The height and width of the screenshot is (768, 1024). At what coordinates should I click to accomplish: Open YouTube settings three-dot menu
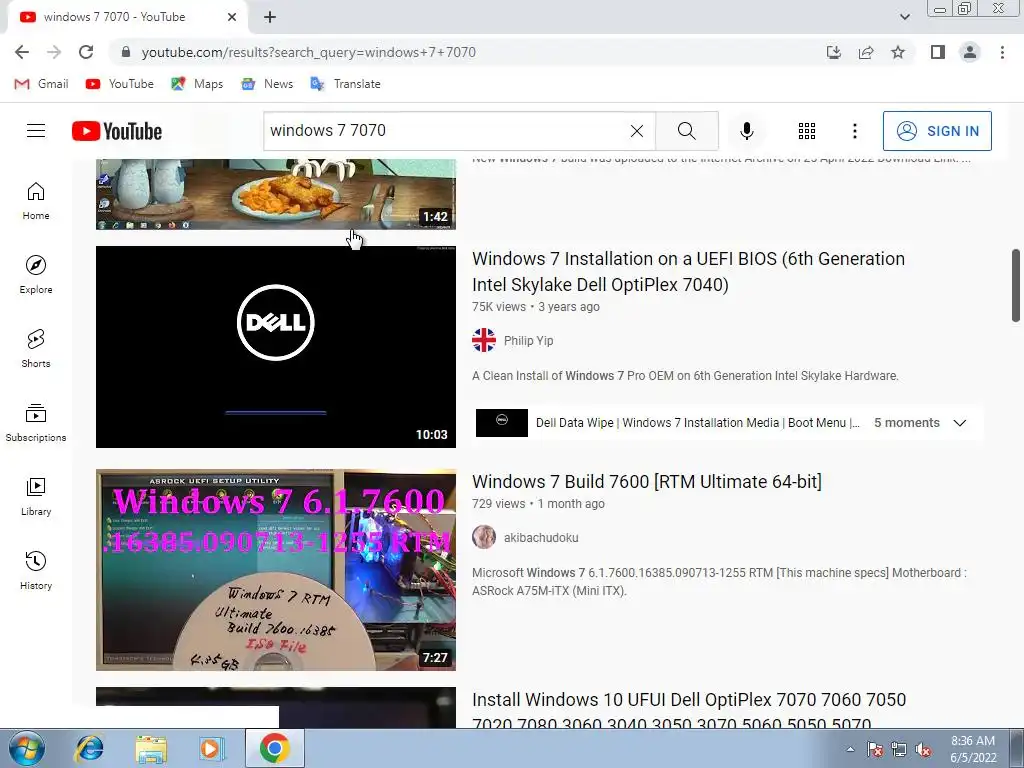pos(854,131)
